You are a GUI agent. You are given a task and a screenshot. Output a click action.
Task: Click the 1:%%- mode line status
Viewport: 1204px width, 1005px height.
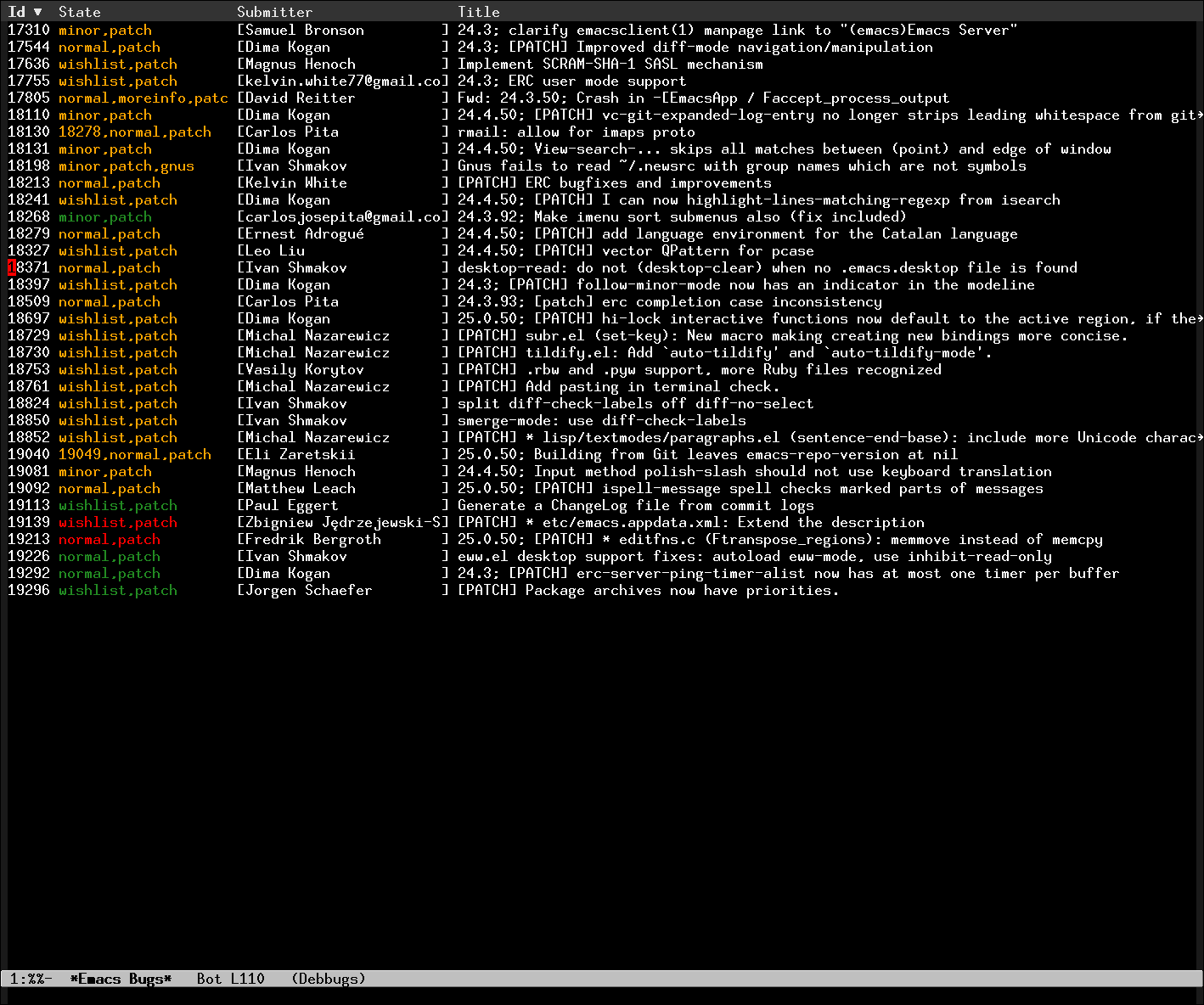[31, 979]
